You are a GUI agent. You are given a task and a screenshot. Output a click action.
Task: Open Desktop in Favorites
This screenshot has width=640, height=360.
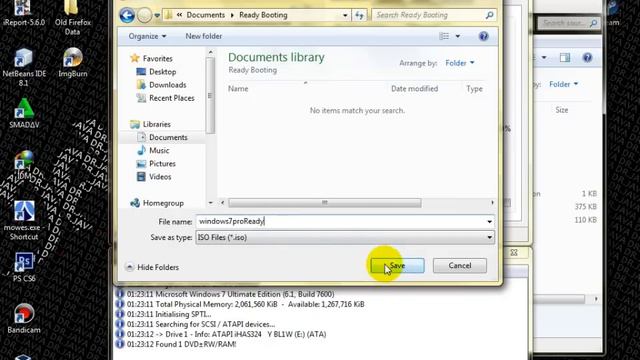pos(162,72)
